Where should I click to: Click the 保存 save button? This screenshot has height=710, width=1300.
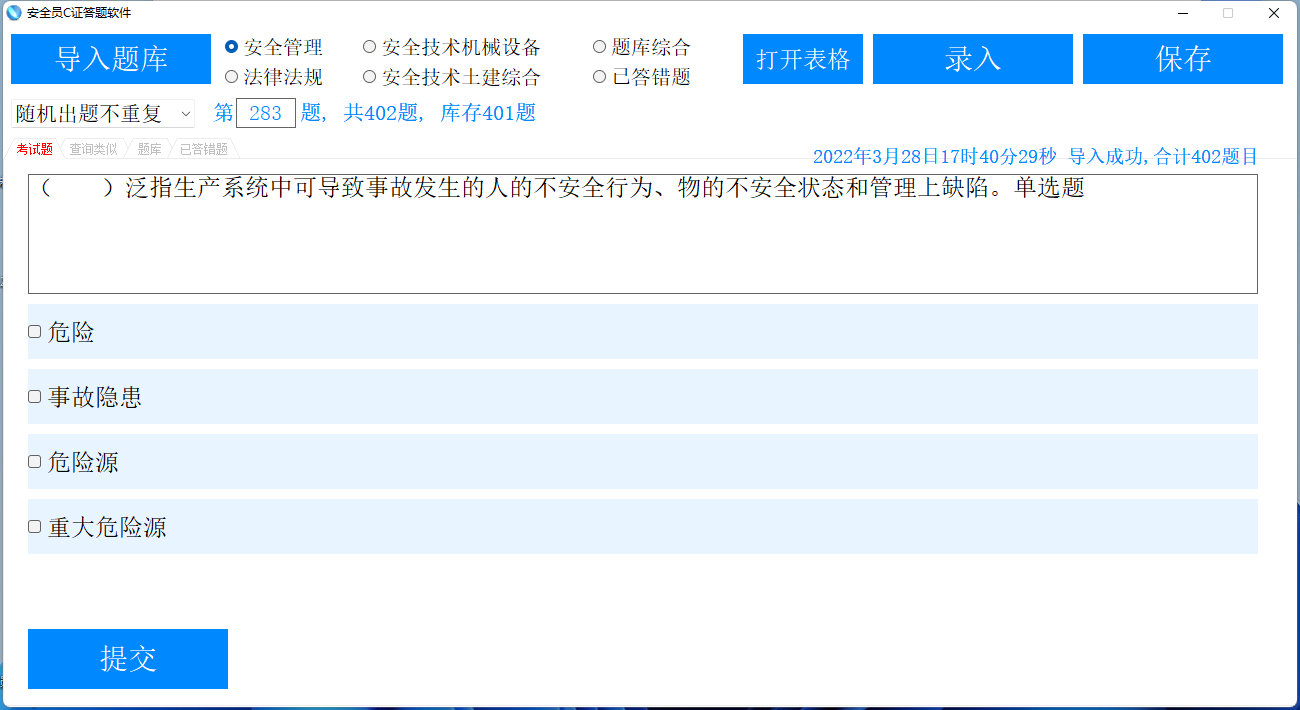(x=1182, y=59)
